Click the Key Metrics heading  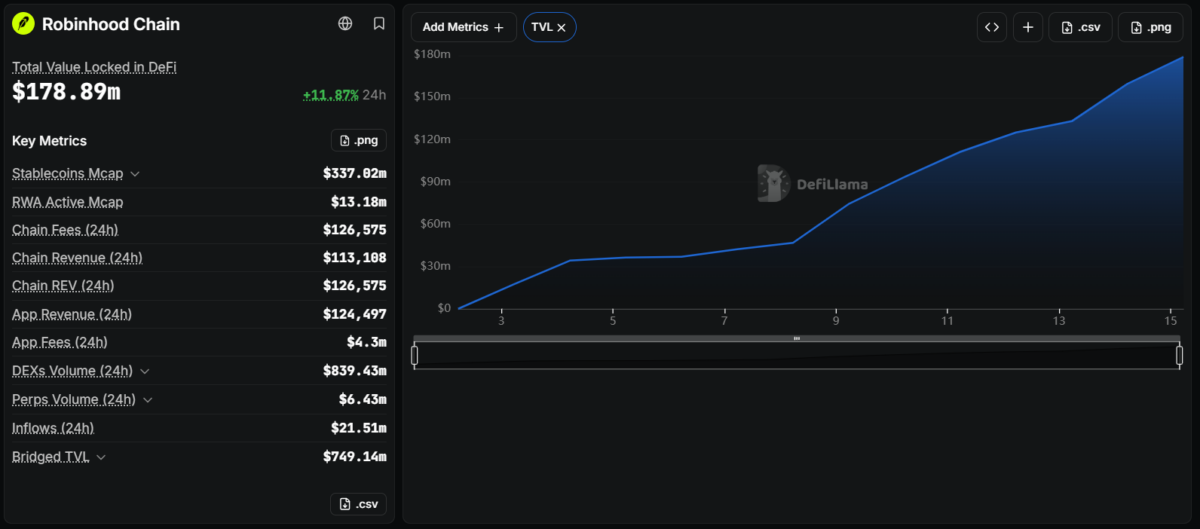(49, 141)
